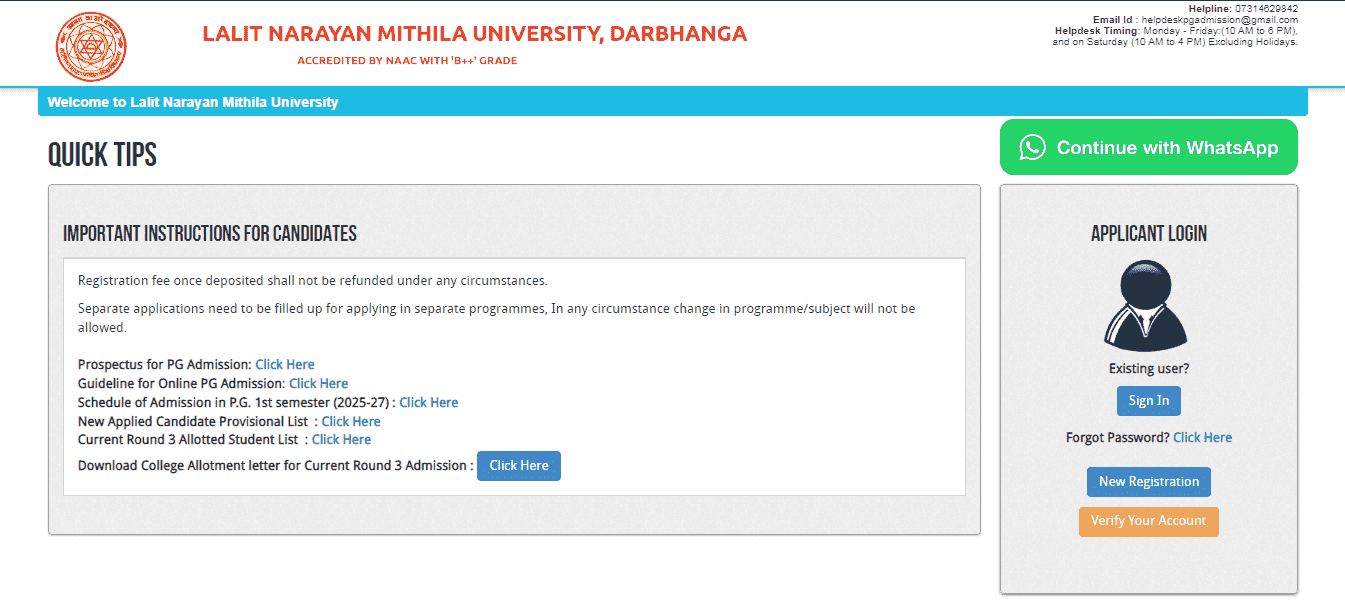Click the applicant avatar silhouette icon

pos(1148,305)
